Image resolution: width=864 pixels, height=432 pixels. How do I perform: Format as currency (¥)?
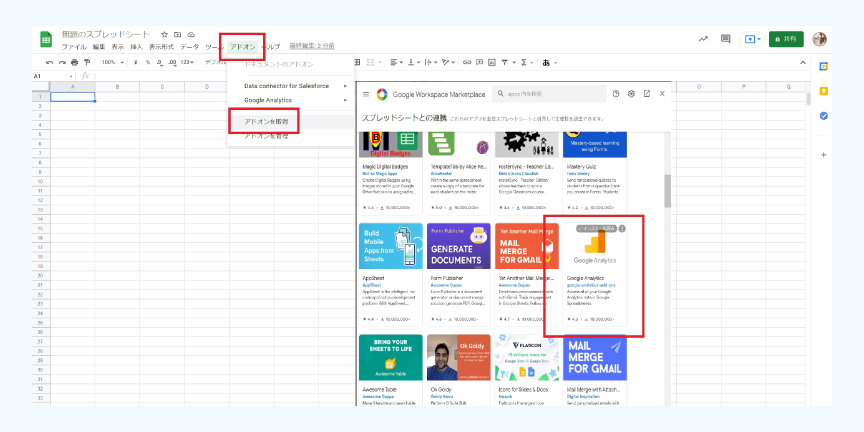136,62
